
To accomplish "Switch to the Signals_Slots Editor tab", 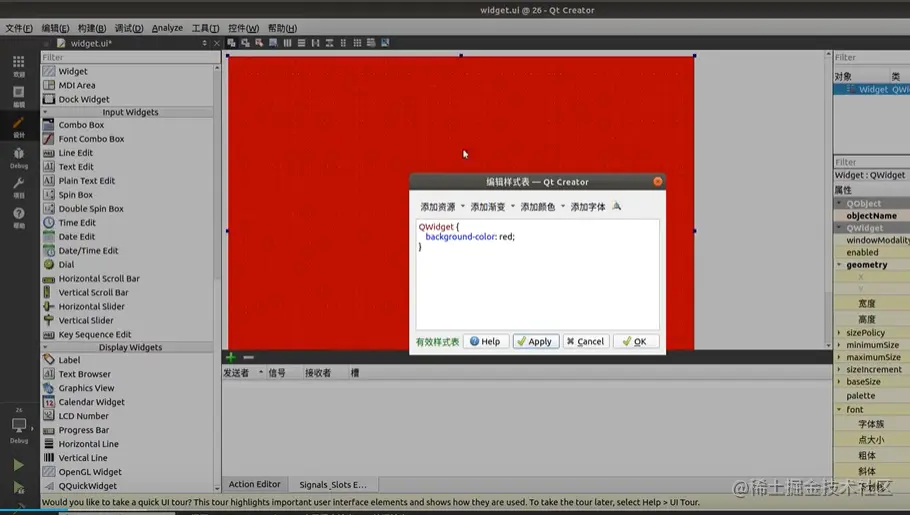I will pos(333,484).
